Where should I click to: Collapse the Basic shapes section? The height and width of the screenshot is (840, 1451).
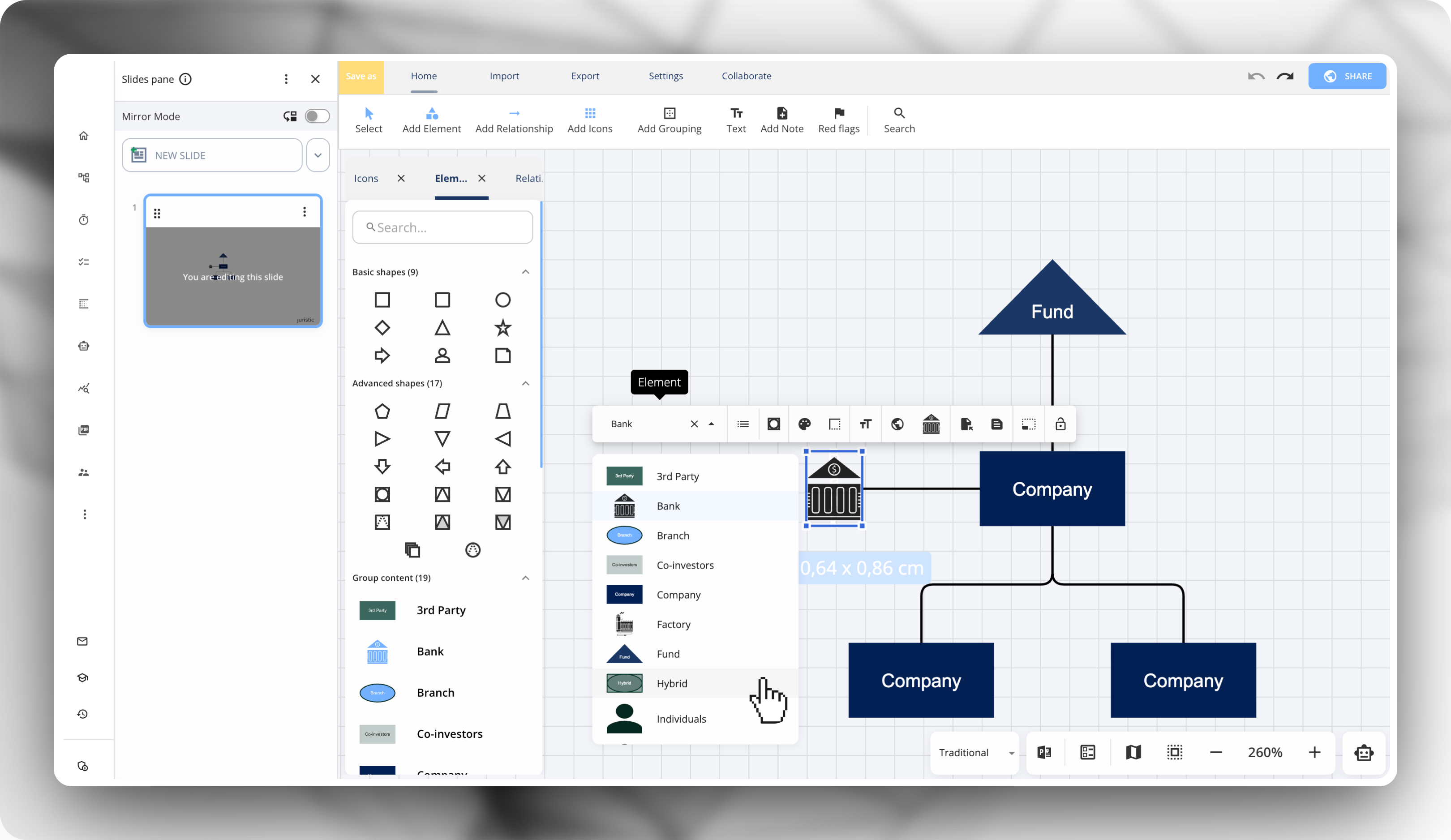(525, 272)
